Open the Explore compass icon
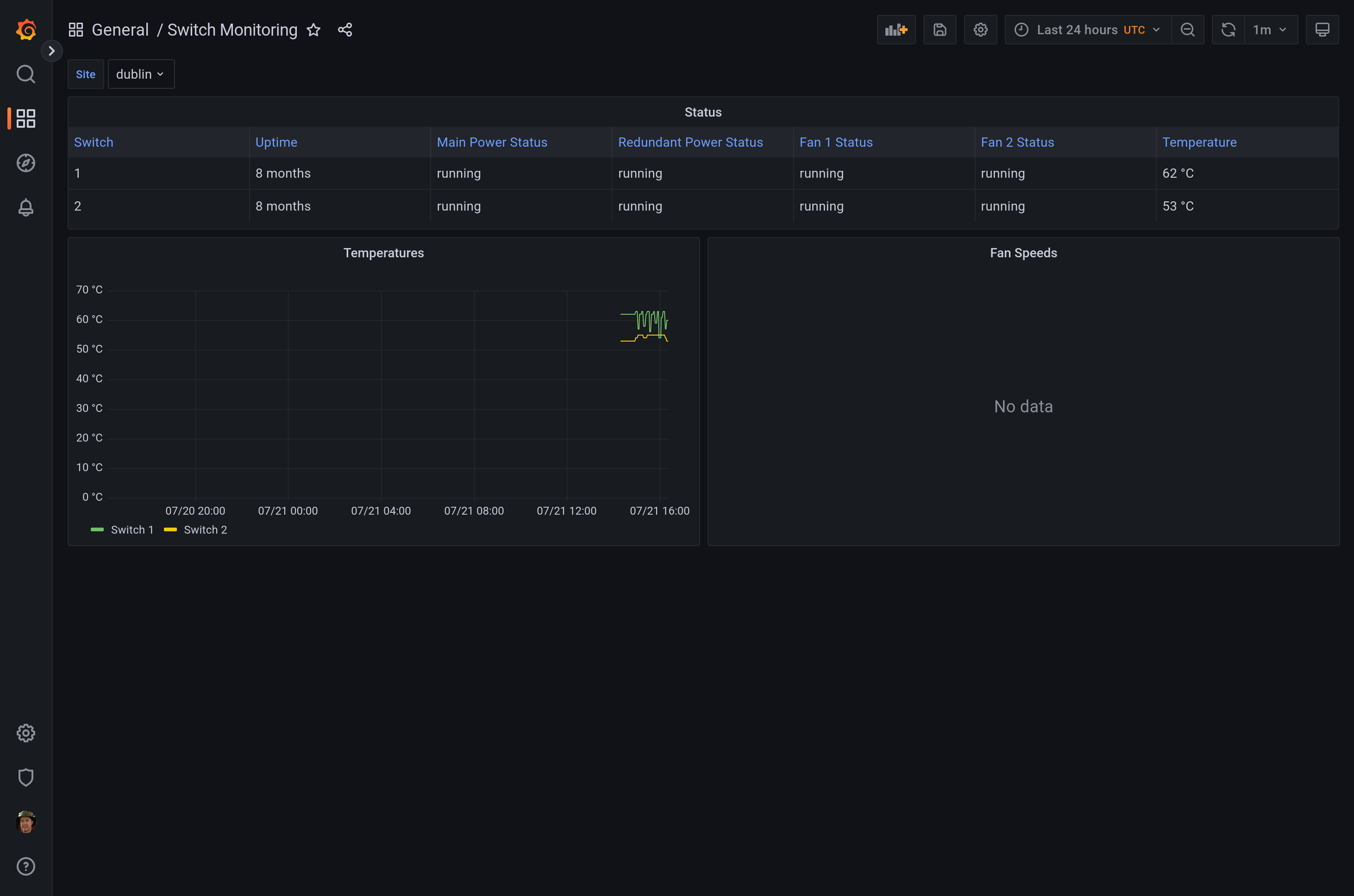 coord(26,163)
